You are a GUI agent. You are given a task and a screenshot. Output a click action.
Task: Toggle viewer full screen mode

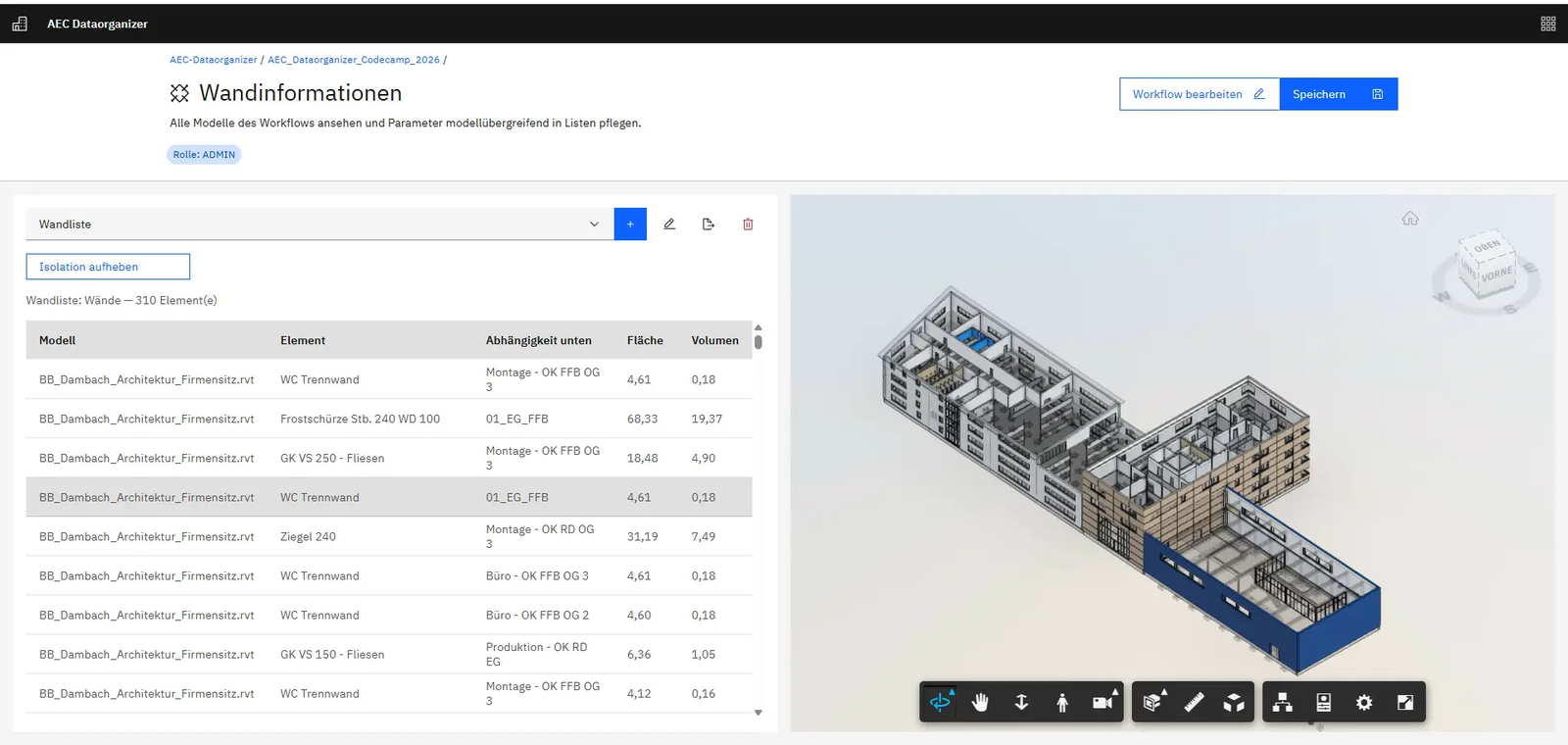[1405, 702]
